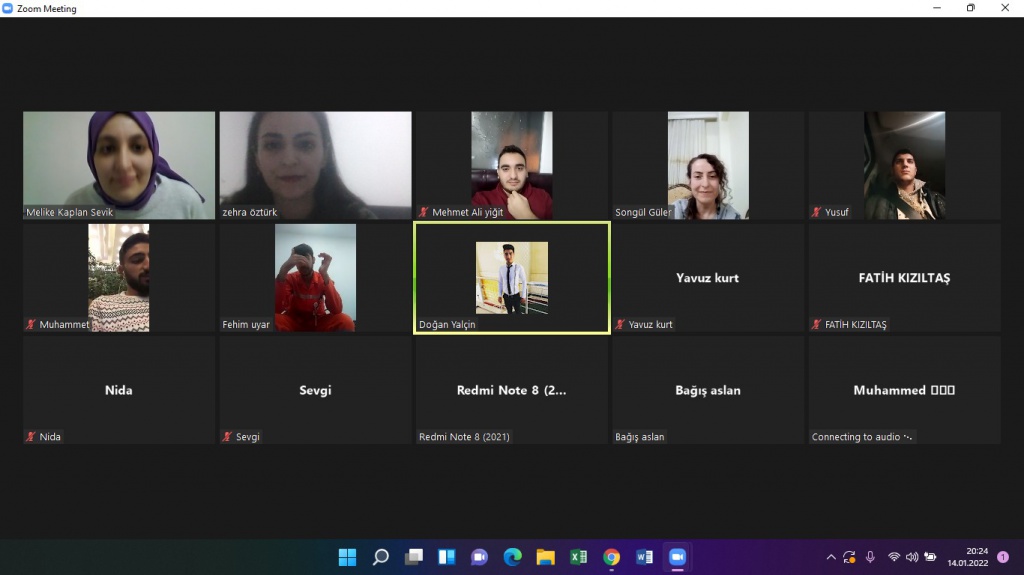The image size is (1024, 575).
Task: Open Task View from the taskbar
Action: [413, 557]
